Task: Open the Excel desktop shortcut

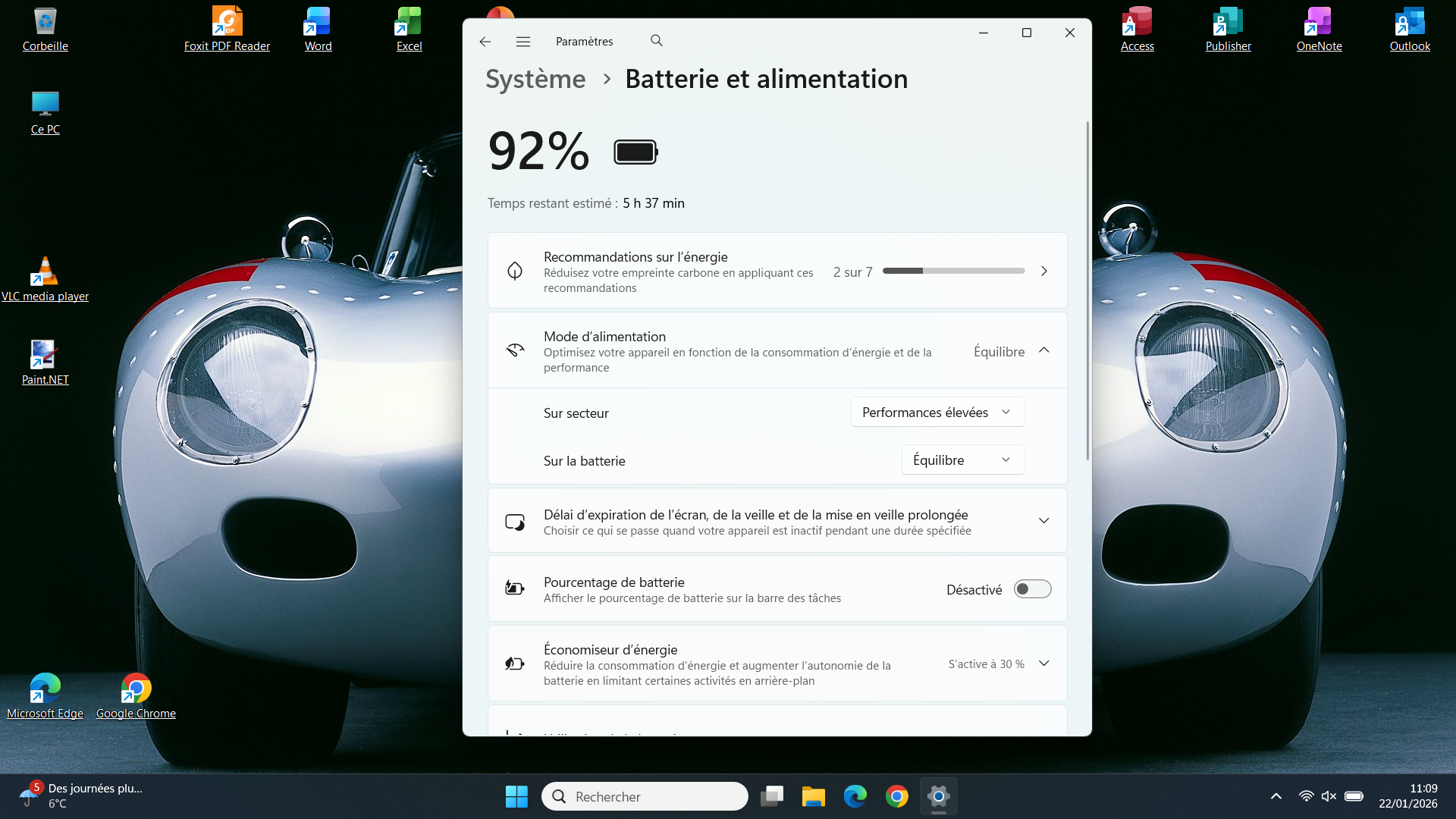Action: 409,30
